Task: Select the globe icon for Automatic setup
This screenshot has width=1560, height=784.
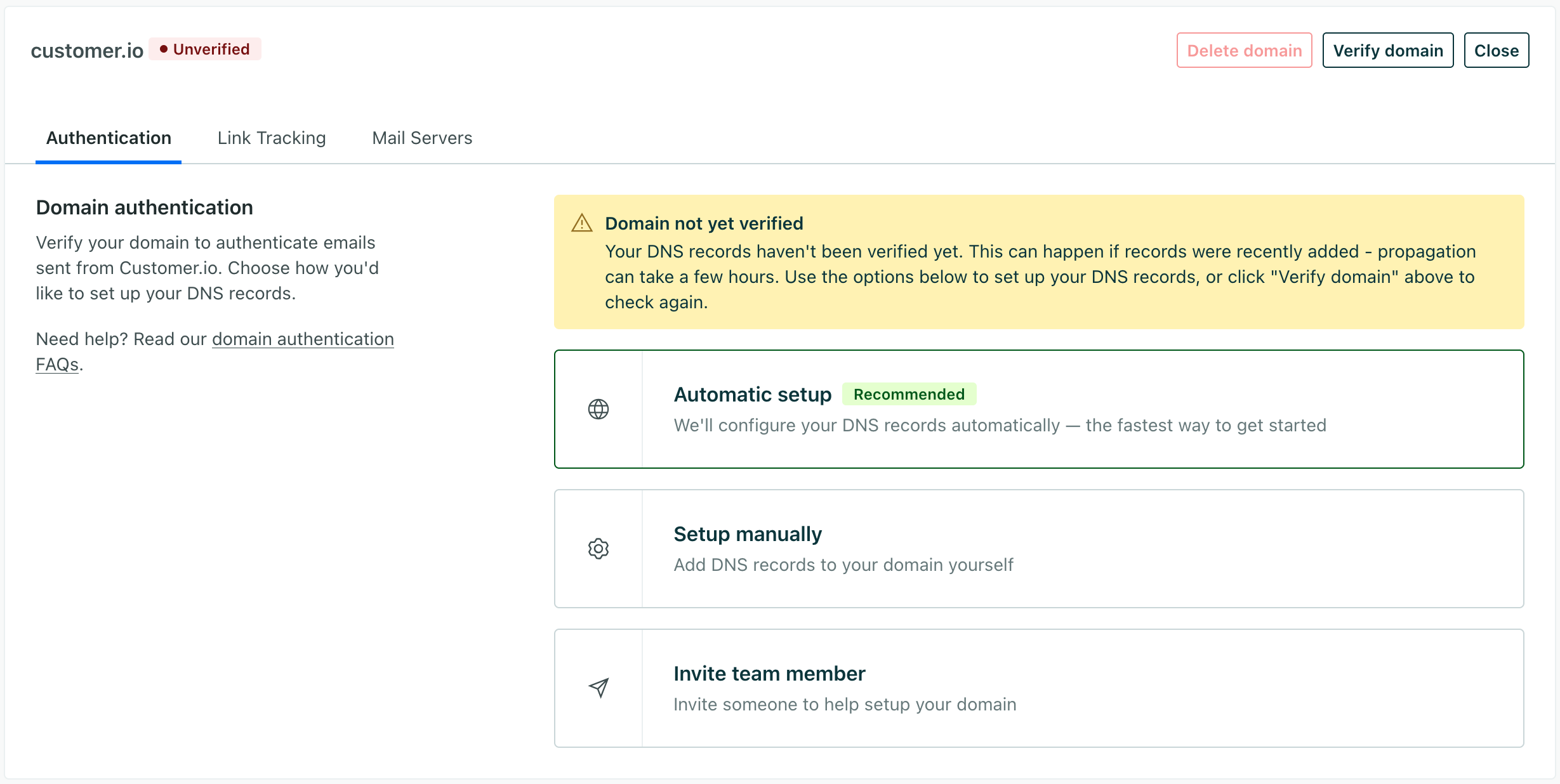Action: (598, 409)
